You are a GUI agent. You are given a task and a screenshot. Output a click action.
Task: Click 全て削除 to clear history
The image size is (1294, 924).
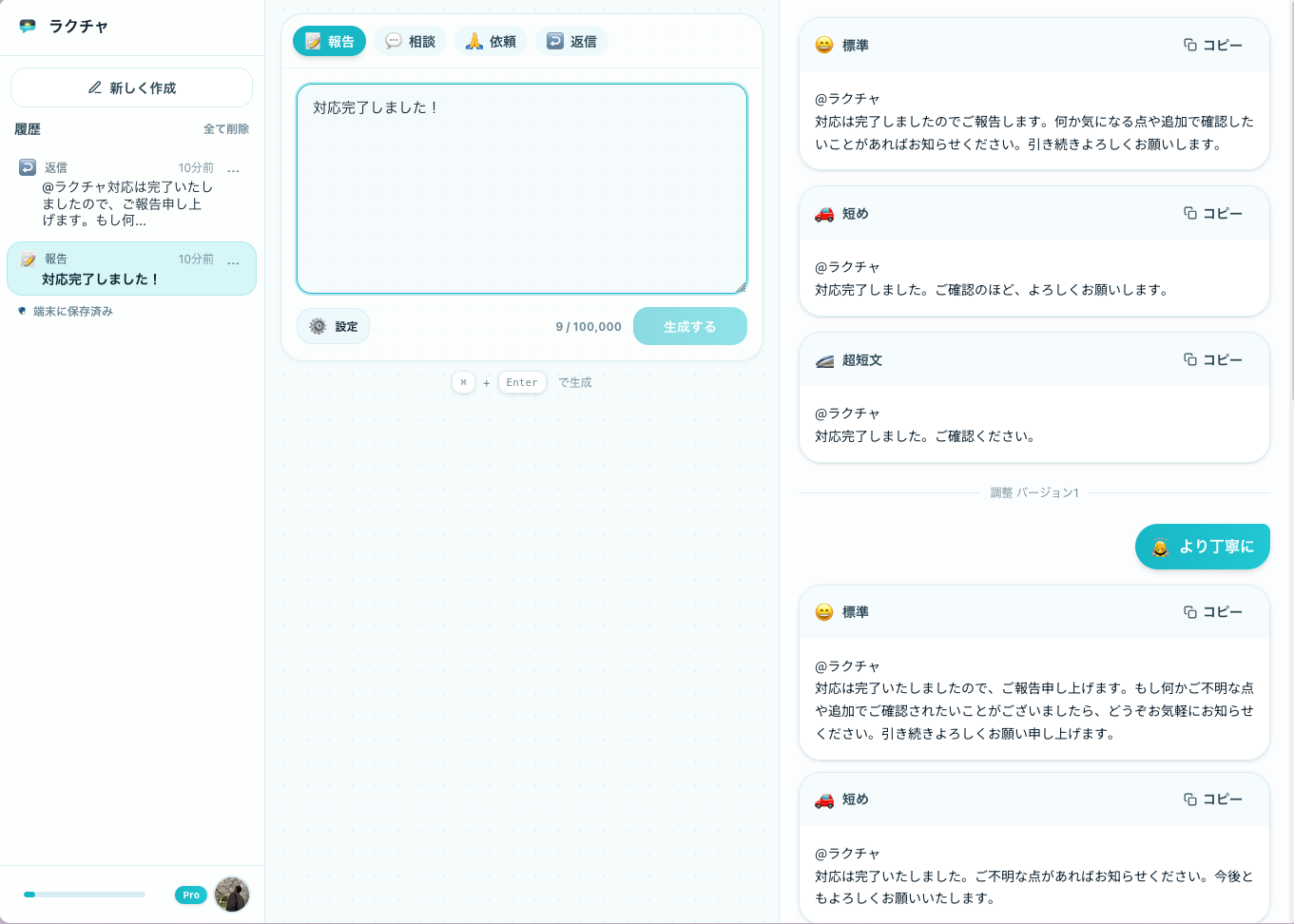tap(226, 129)
